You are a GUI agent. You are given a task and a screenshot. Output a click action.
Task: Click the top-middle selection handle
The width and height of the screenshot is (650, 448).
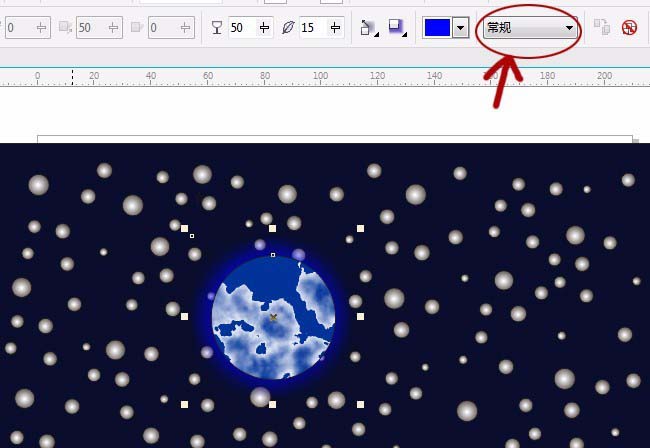point(272,228)
